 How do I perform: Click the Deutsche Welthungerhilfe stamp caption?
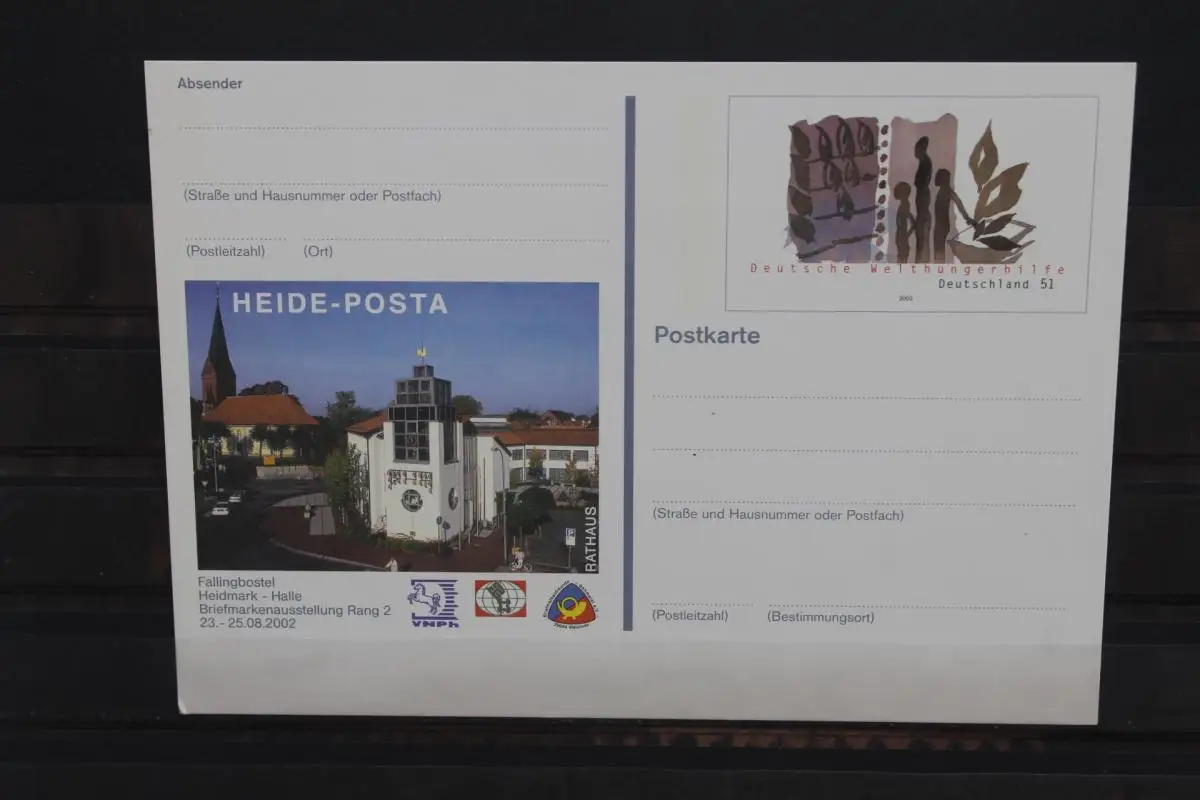pyautogui.click(x=907, y=269)
